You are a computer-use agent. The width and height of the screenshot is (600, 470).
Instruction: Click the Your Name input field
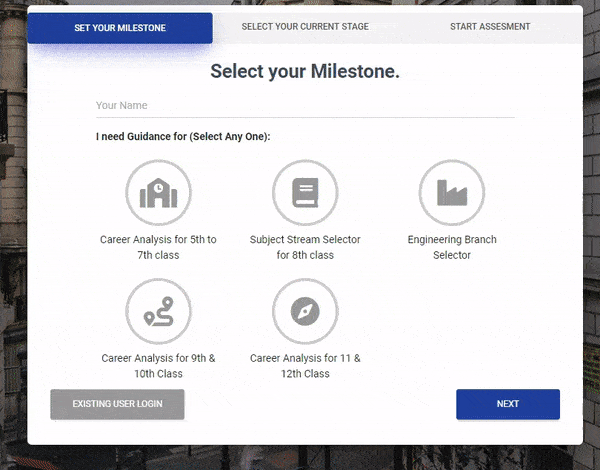click(305, 105)
